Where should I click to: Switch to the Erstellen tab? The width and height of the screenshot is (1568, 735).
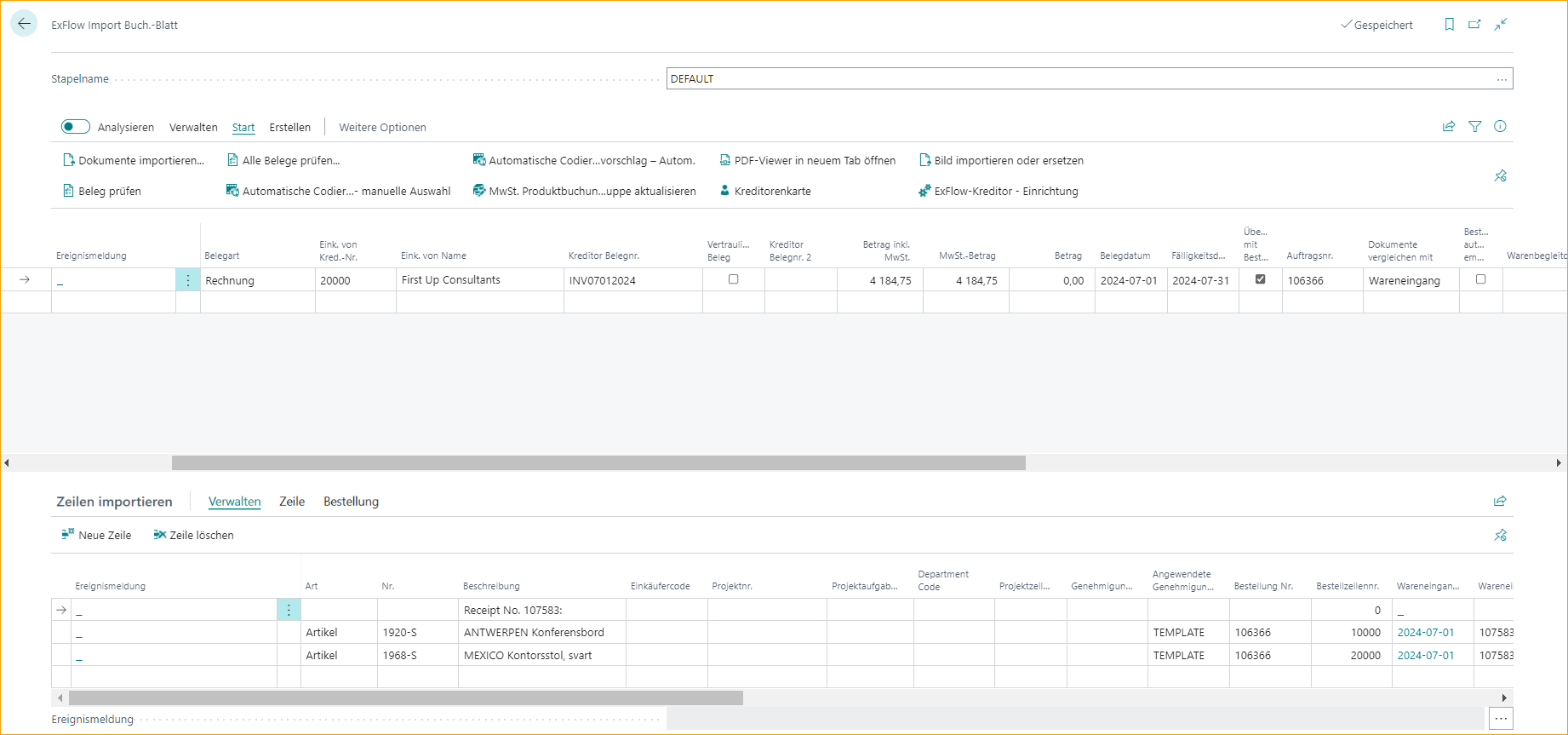coord(289,128)
